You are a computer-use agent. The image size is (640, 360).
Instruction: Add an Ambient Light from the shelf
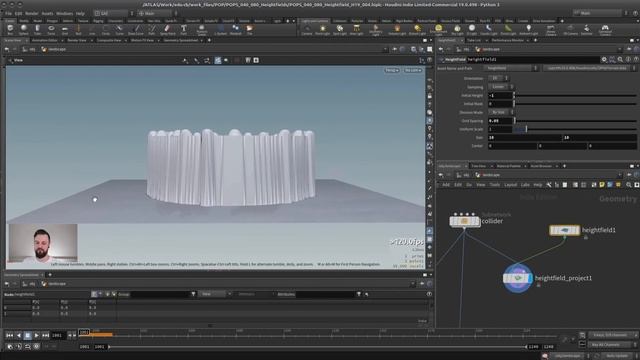coord(529,29)
